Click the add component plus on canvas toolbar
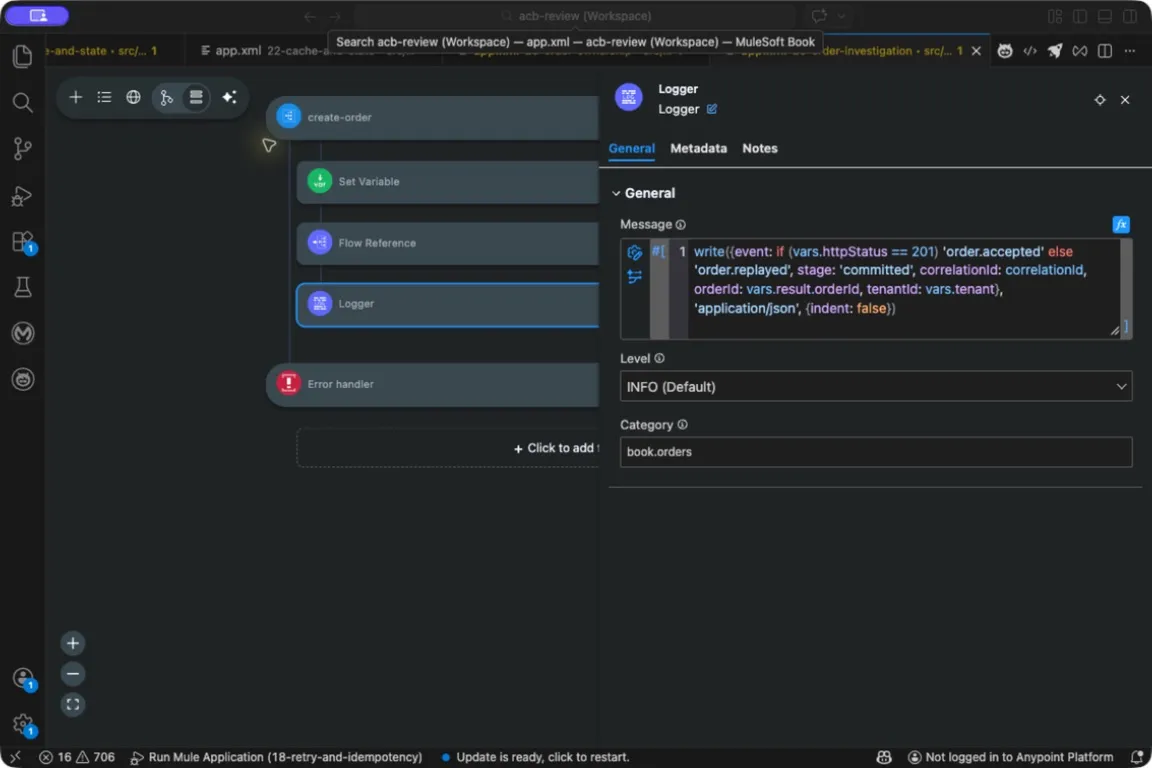The height and width of the screenshot is (768, 1152). [75, 97]
